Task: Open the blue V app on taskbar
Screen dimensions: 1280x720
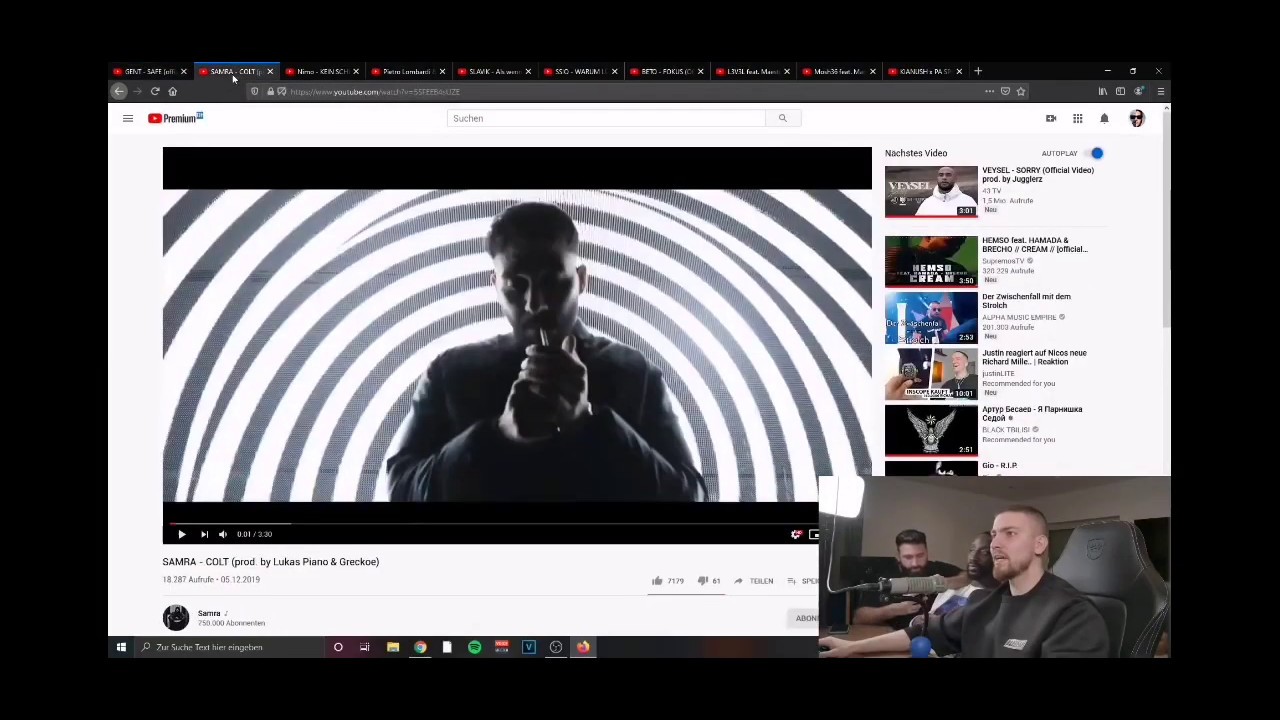Action: tap(529, 647)
